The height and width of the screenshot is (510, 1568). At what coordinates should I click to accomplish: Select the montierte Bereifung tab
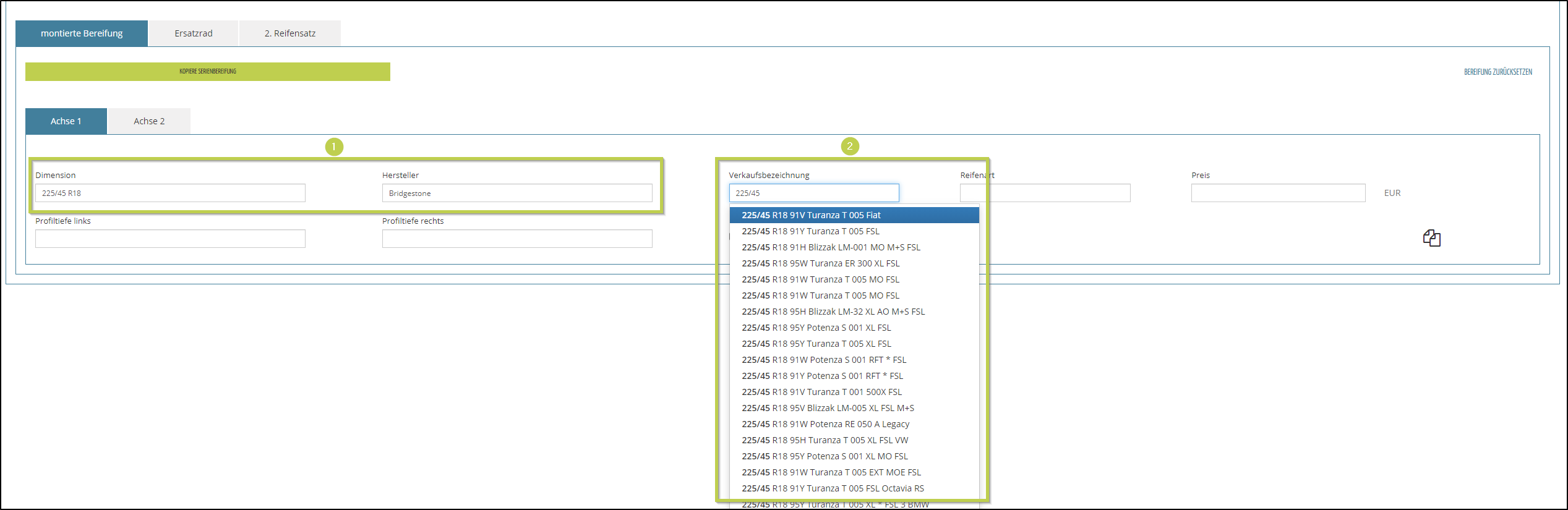point(82,33)
